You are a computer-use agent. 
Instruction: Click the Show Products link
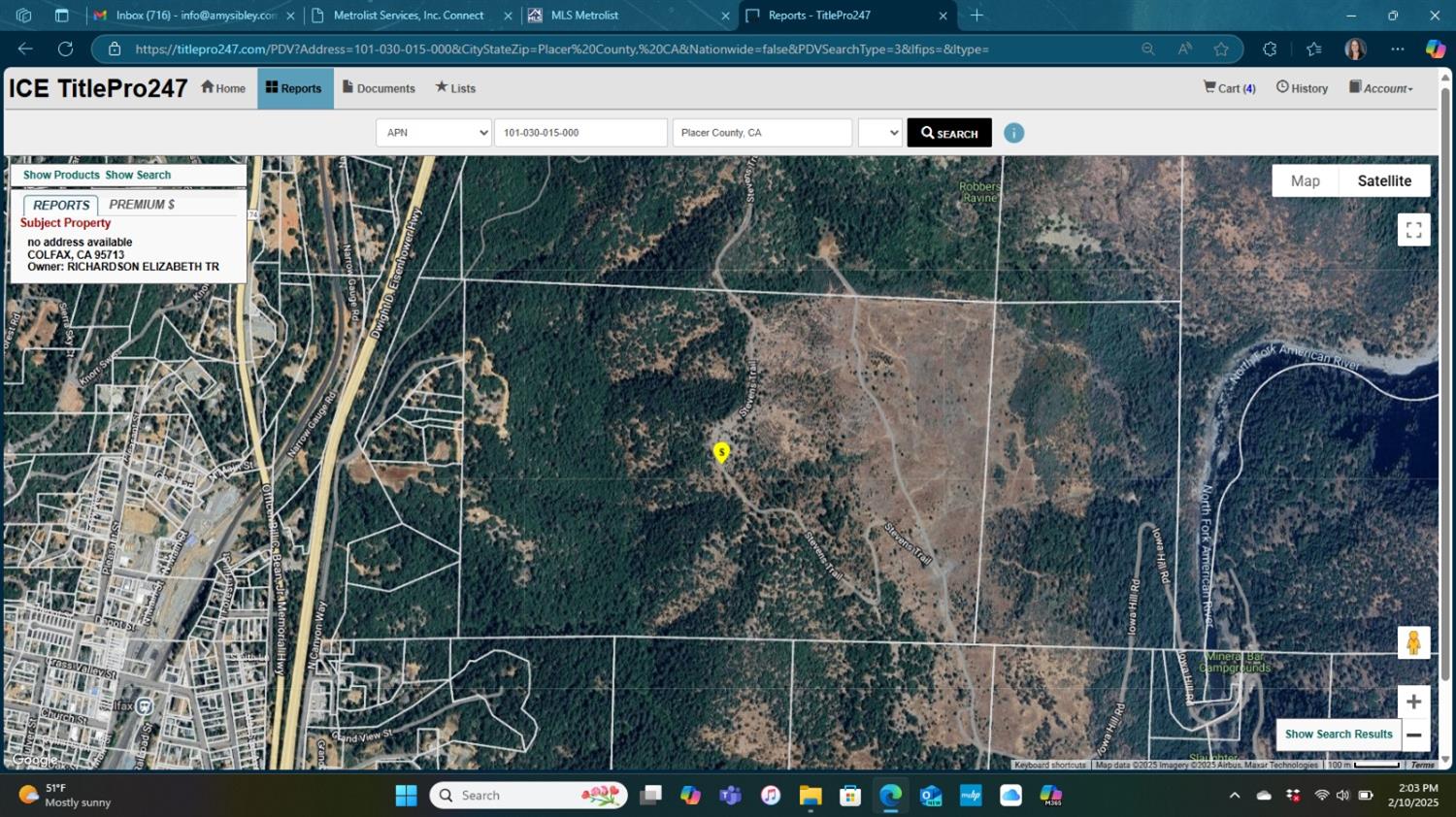pyautogui.click(x=61, y=176)
